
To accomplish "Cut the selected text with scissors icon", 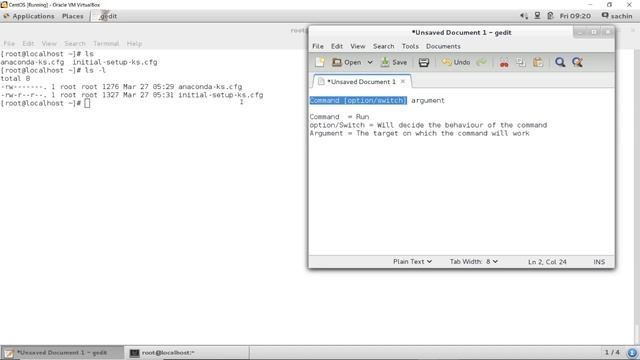I will 504,62.
